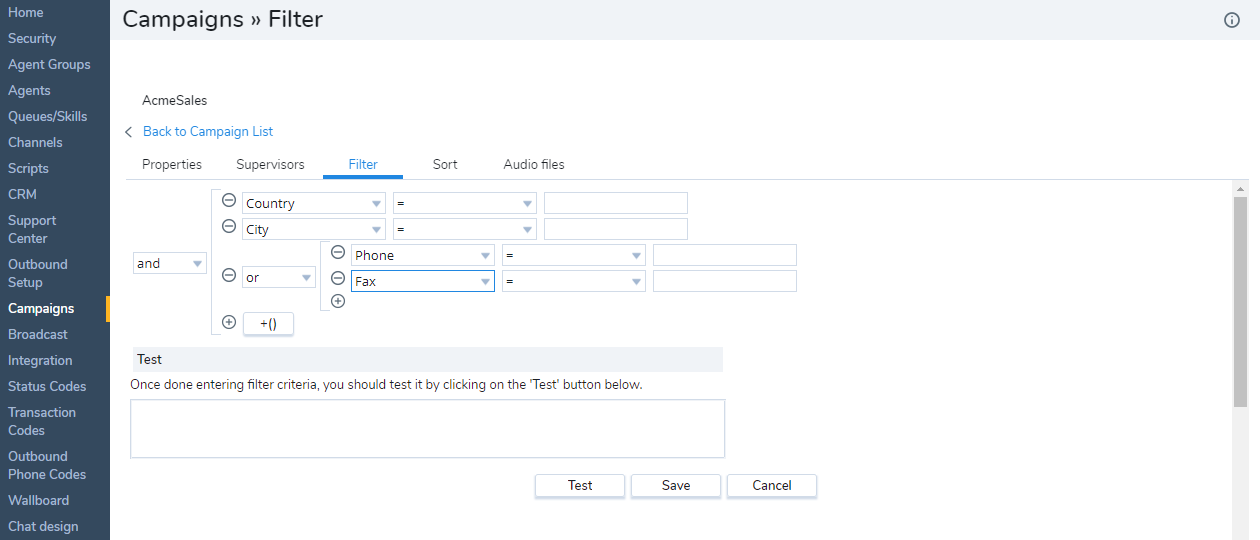Open Chat design in the sidebar
This screenshot has width=1260, height=540.
pyautogui.click(x=43, y=526)
